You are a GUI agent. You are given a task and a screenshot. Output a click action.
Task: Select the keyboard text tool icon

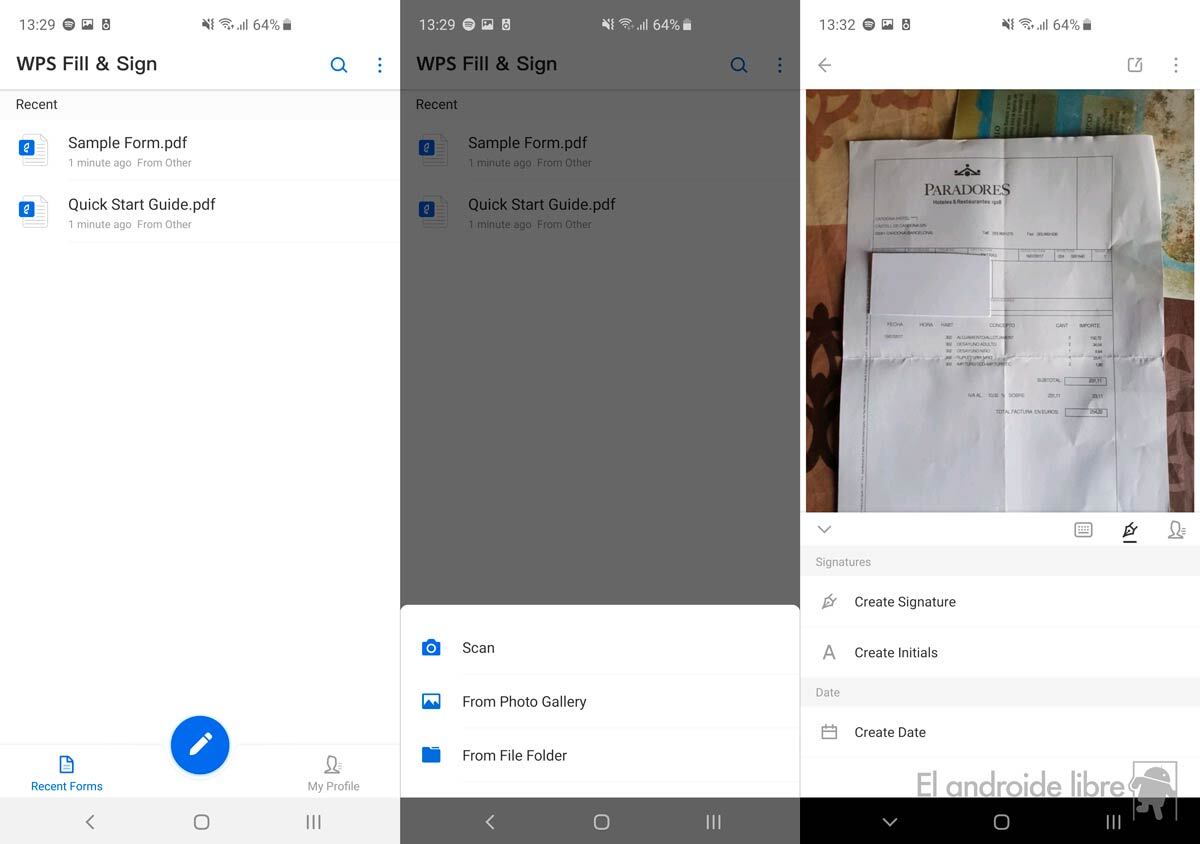pyautogui.click(x=1083, y=530)
